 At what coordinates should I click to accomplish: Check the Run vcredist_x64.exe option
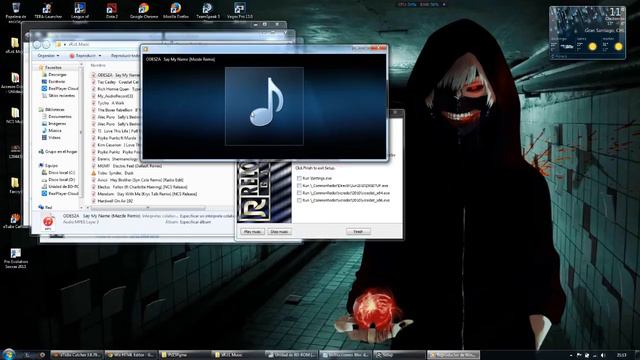click(x=299, y=193)
